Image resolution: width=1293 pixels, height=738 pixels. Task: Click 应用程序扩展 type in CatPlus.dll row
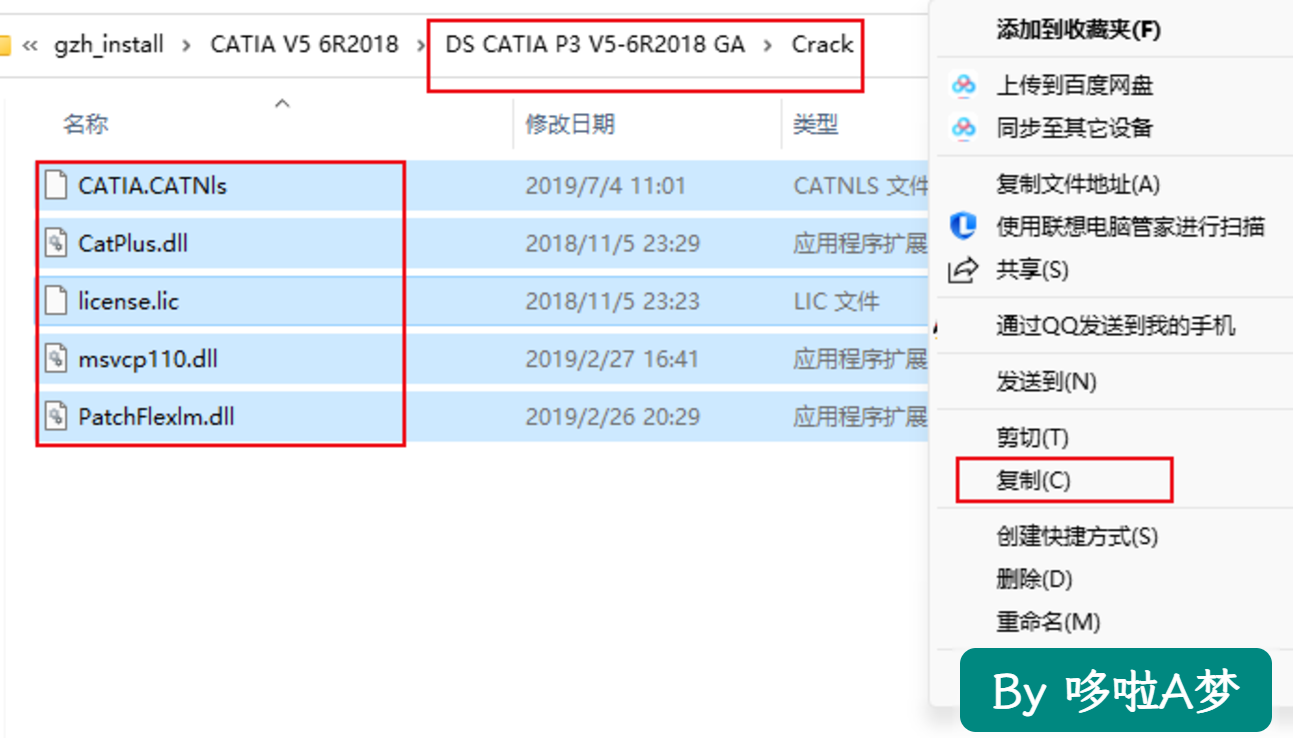861,243
